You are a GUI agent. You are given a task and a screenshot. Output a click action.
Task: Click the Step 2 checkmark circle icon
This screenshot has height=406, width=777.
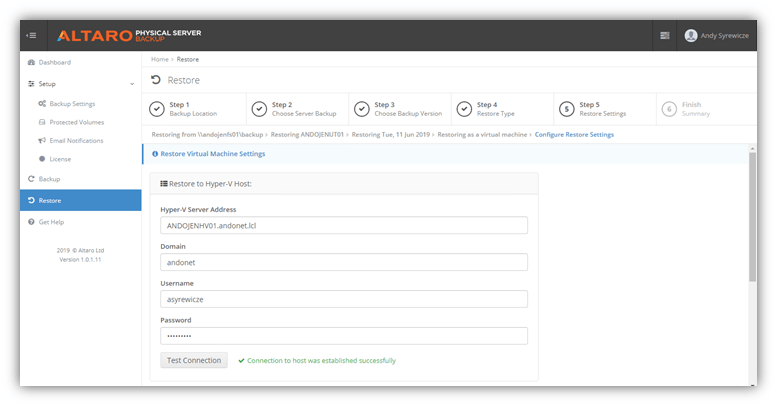tap(259, 109)
